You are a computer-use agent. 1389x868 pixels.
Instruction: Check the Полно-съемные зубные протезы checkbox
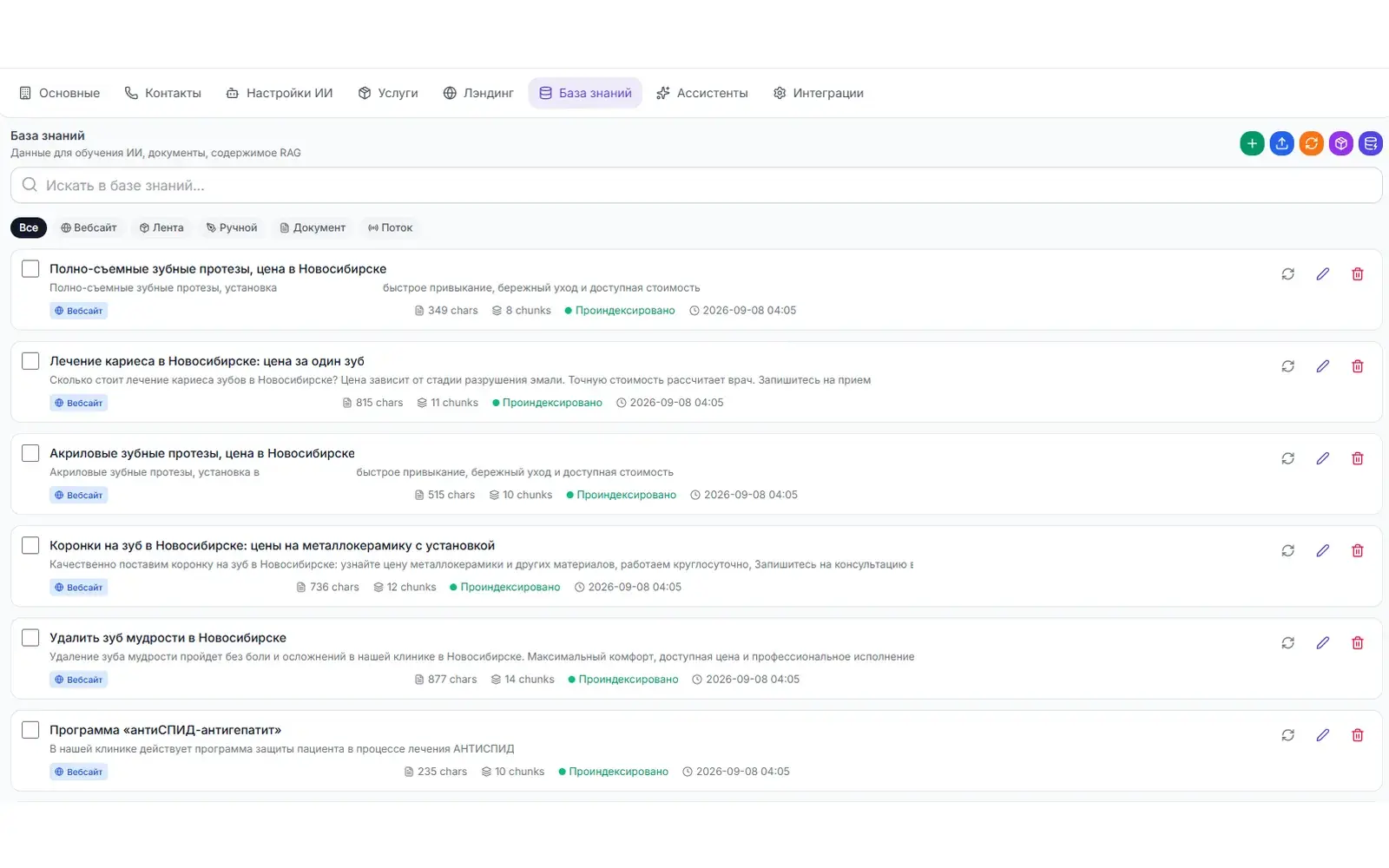pos(30,269)
